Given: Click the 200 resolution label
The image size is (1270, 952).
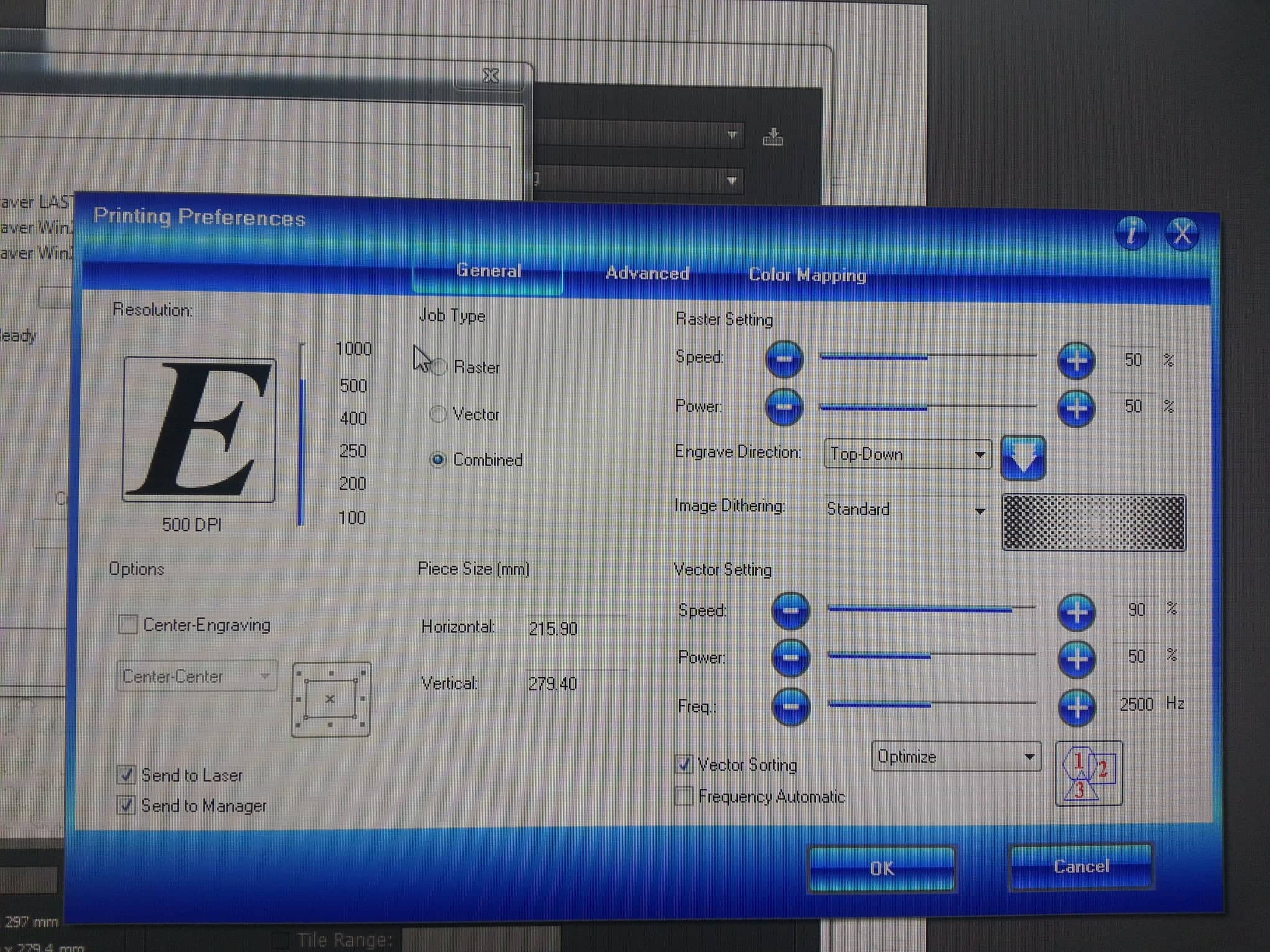Looking at the screenshot, I should pyautogui.click(x=352, y=483).
